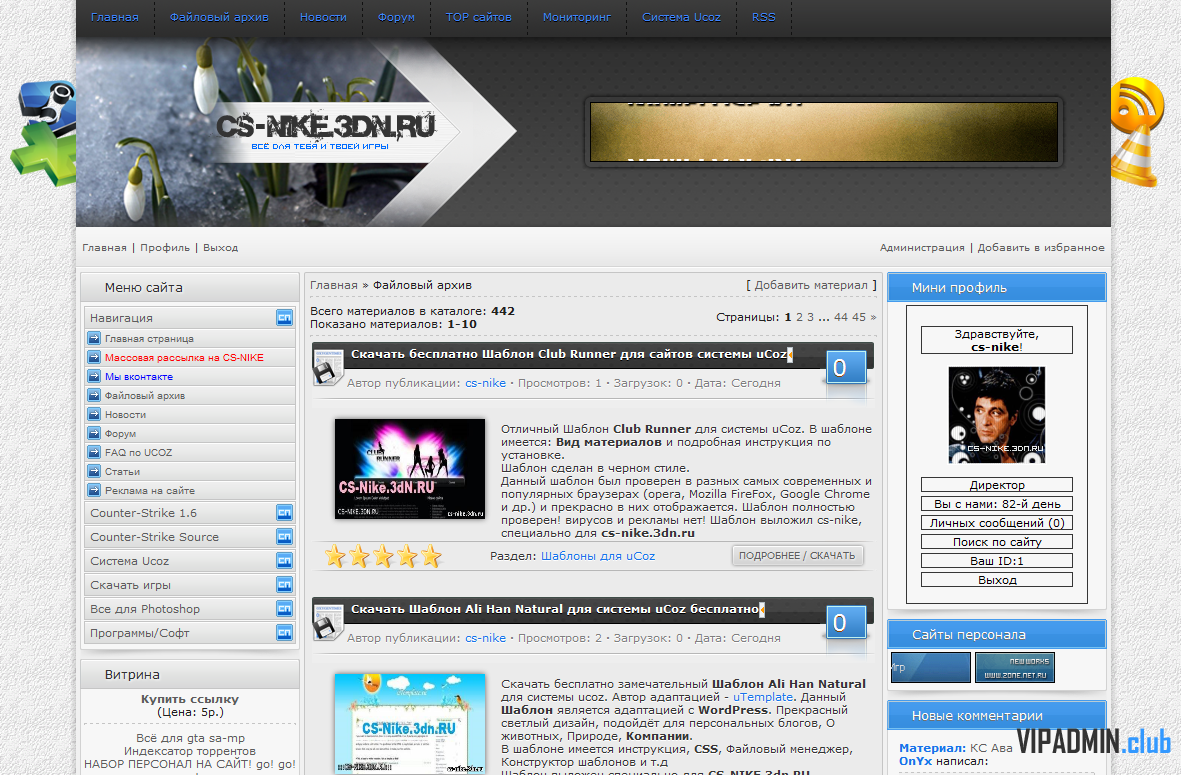
Task: Open Форум in top navigation bar
Action: [396, 17]
